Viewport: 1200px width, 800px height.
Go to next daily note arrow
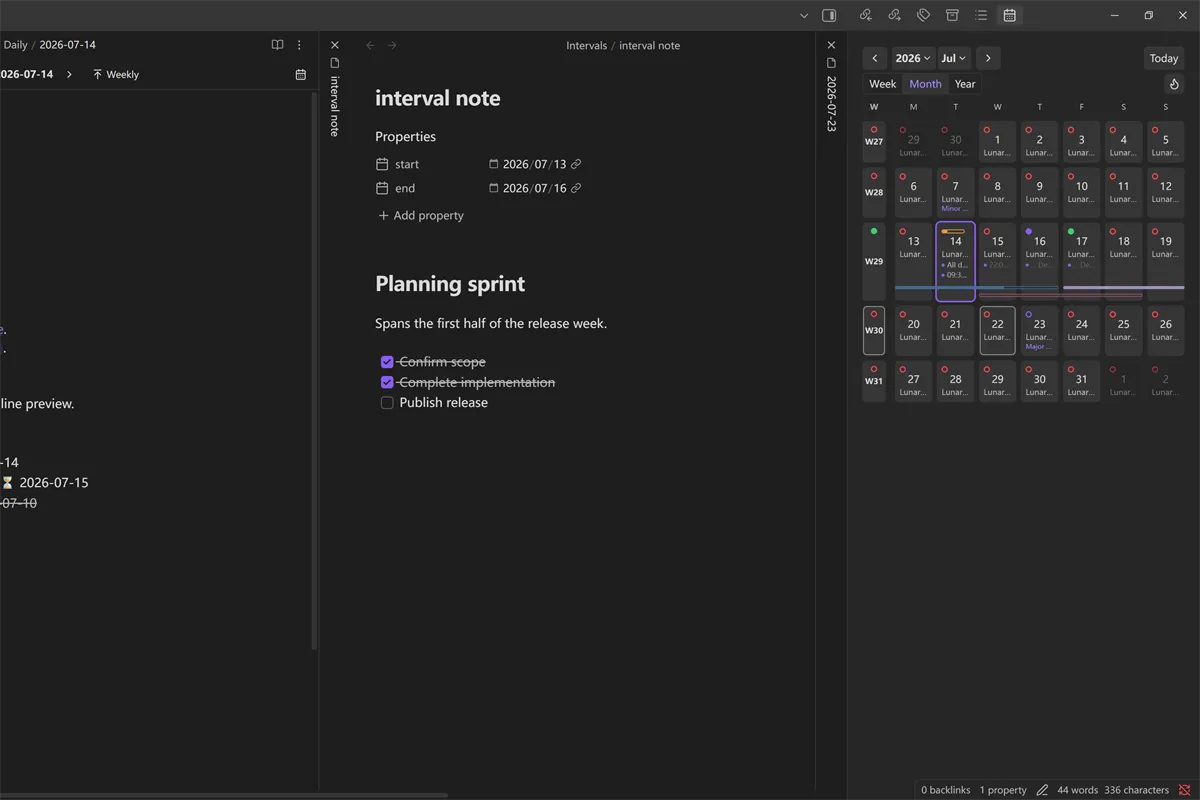[x=69, y=74]
